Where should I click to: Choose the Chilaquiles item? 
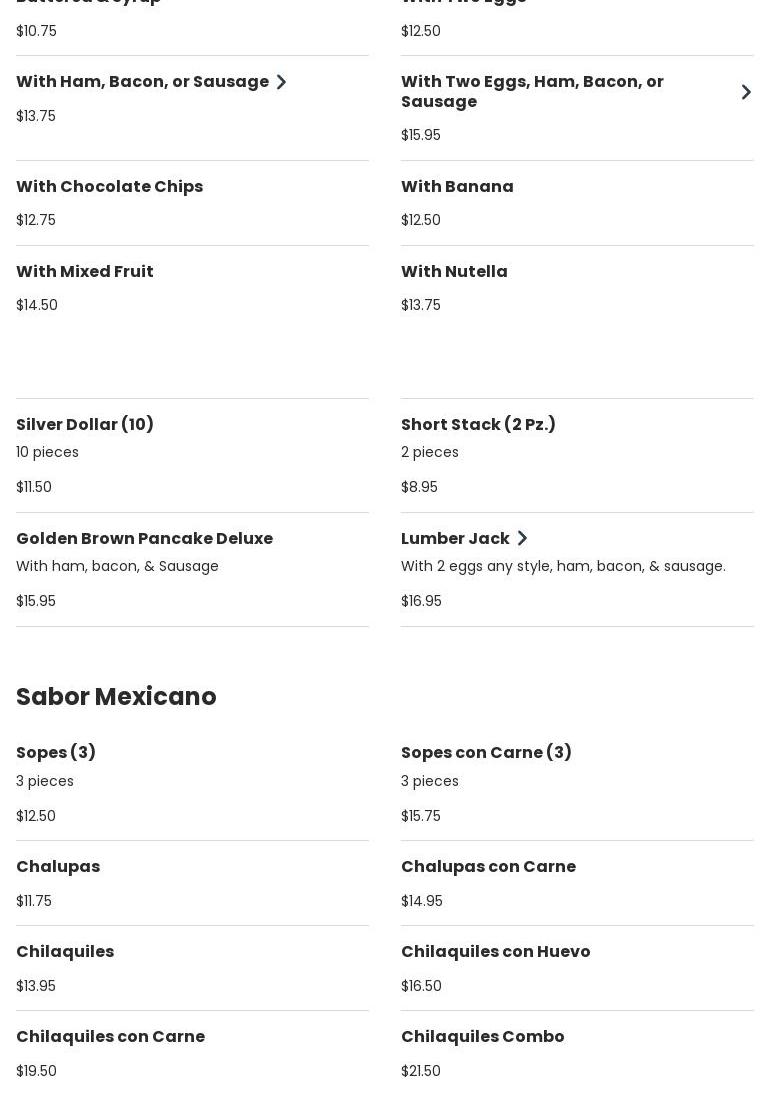click(x=65, y=952)
